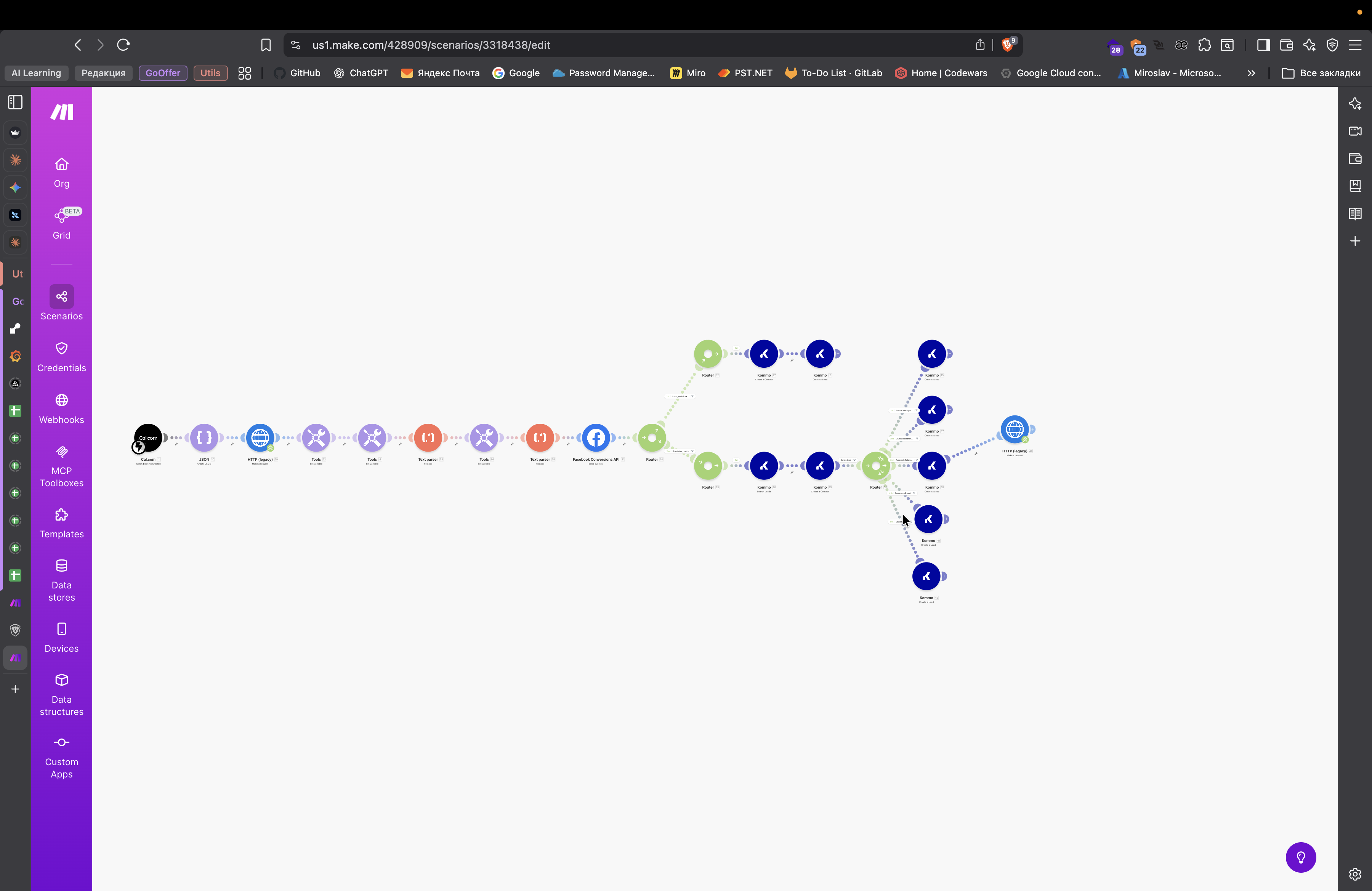Open the Webhooks section
The height and width of the screenshot is (891, 1372).
62,408
